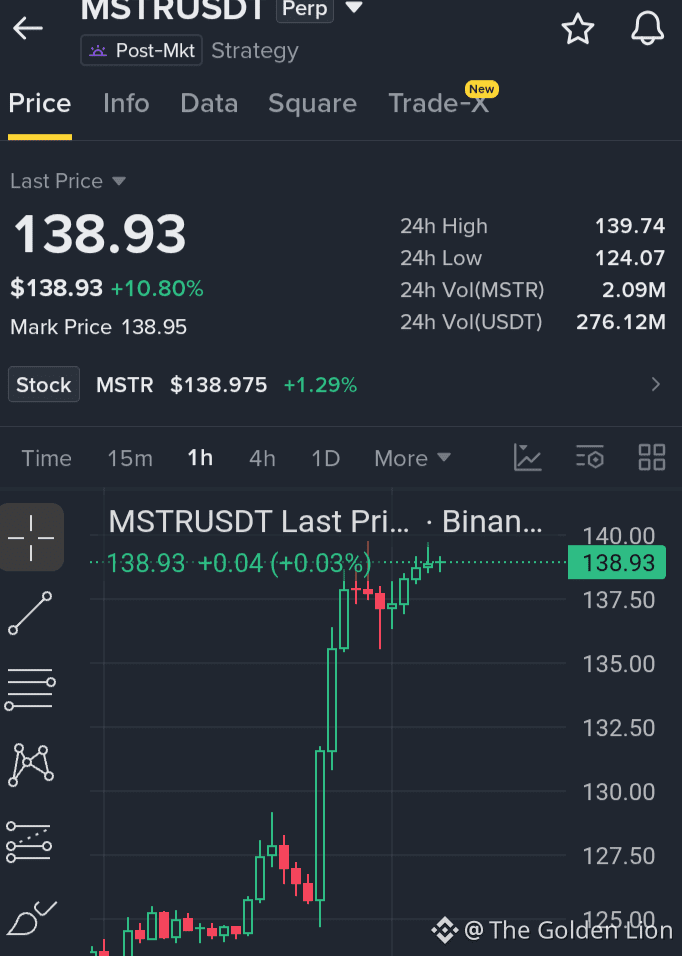Select the Fibonacci retracement tool
This screenshot has height=956, width=682.
[x=29, y=842]
